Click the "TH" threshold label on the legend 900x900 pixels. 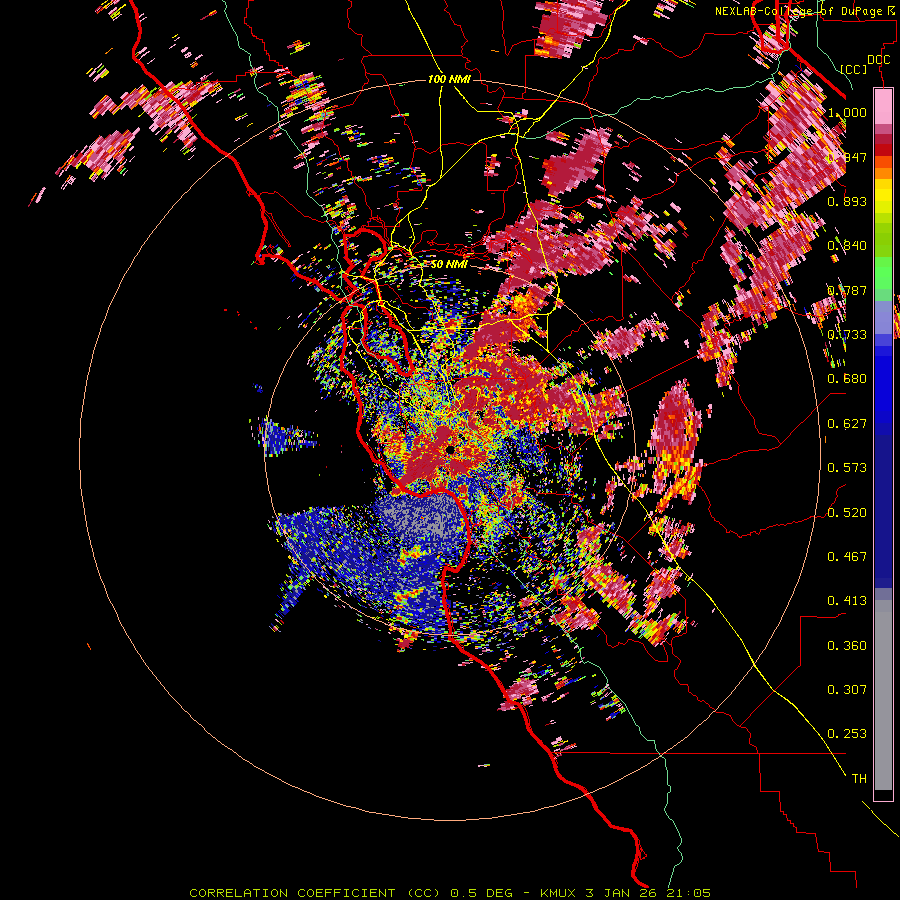(x=859, y=779)
